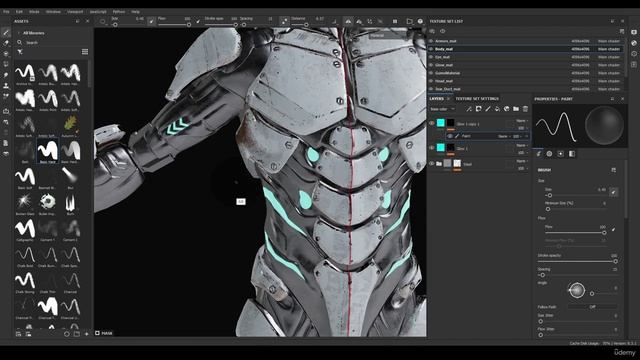
Task: Select the Material Picker tool
Action: pyautogui.click(x=6, y=96)
